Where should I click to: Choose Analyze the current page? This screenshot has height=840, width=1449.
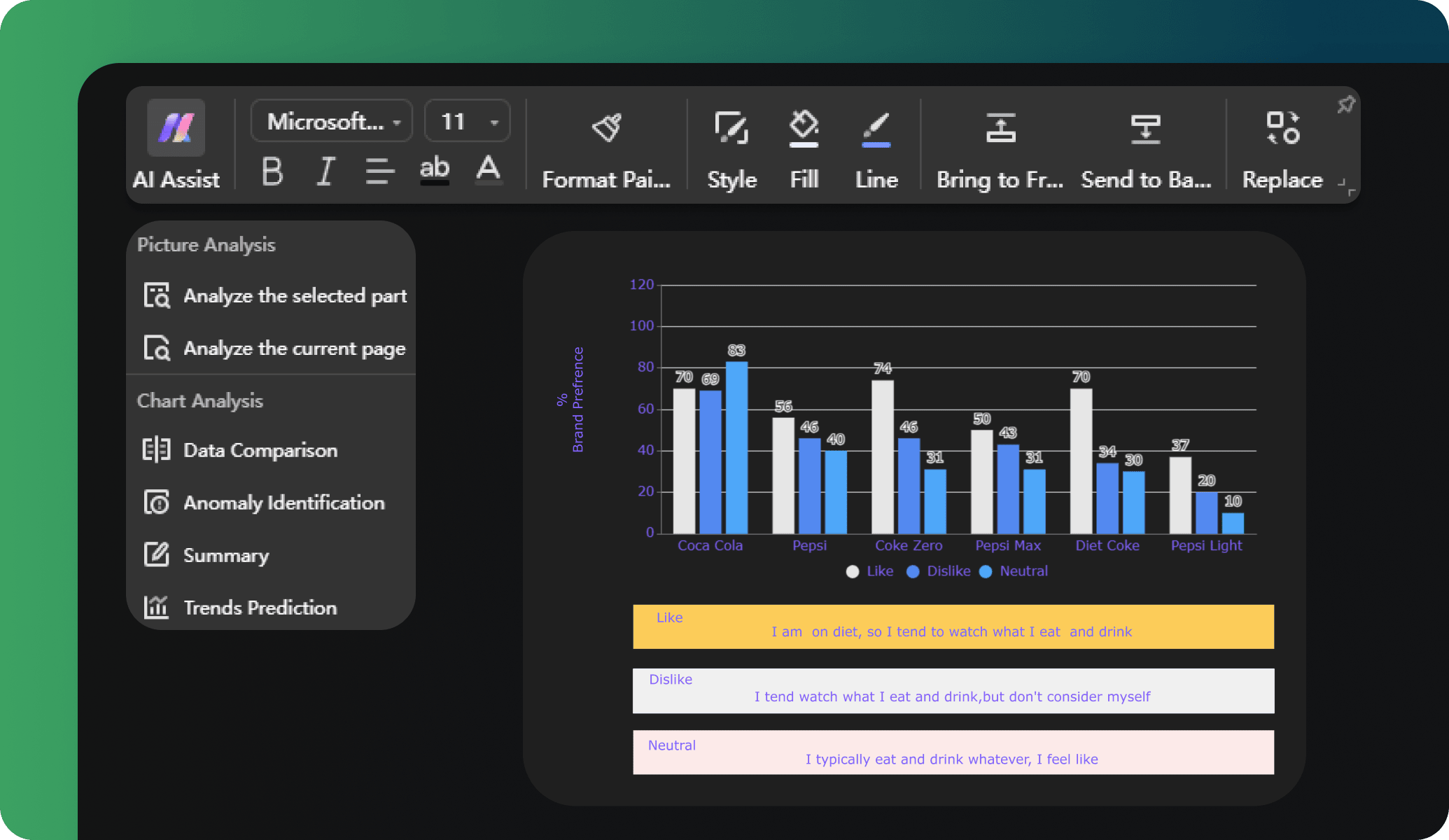coord(274,349)
